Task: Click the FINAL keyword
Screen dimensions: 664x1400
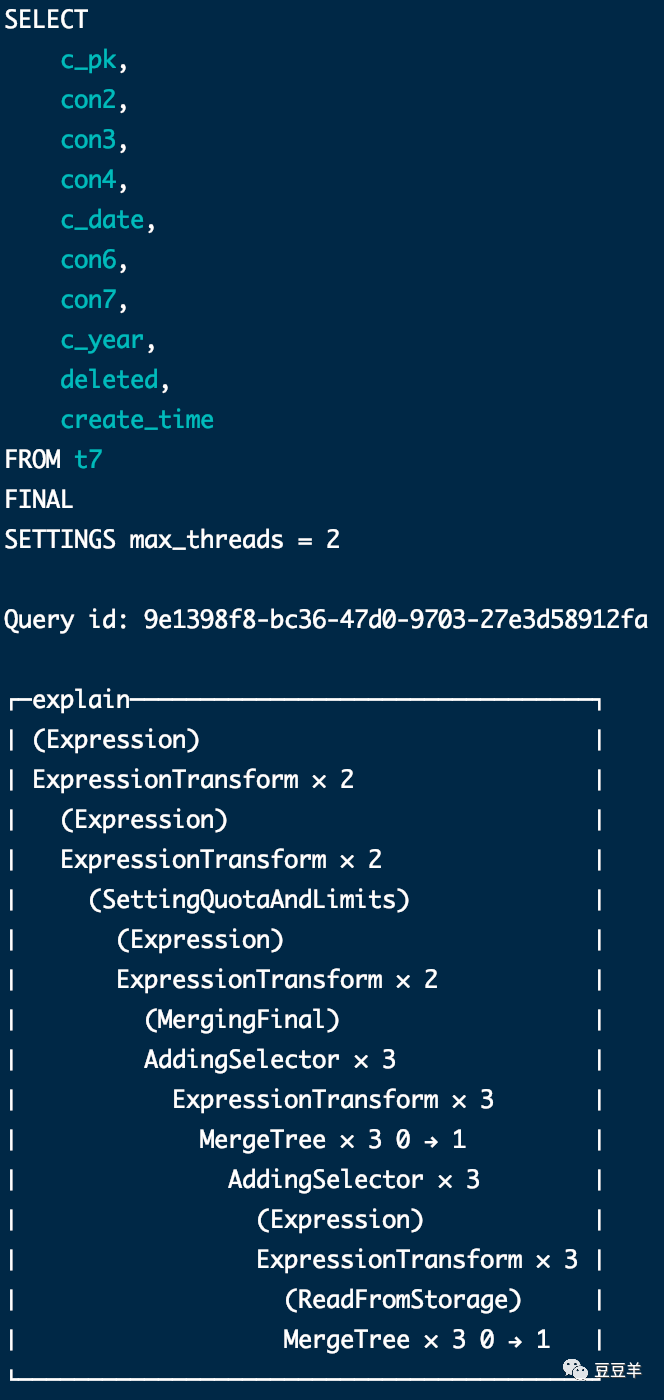Action: [x=39, y=500]
